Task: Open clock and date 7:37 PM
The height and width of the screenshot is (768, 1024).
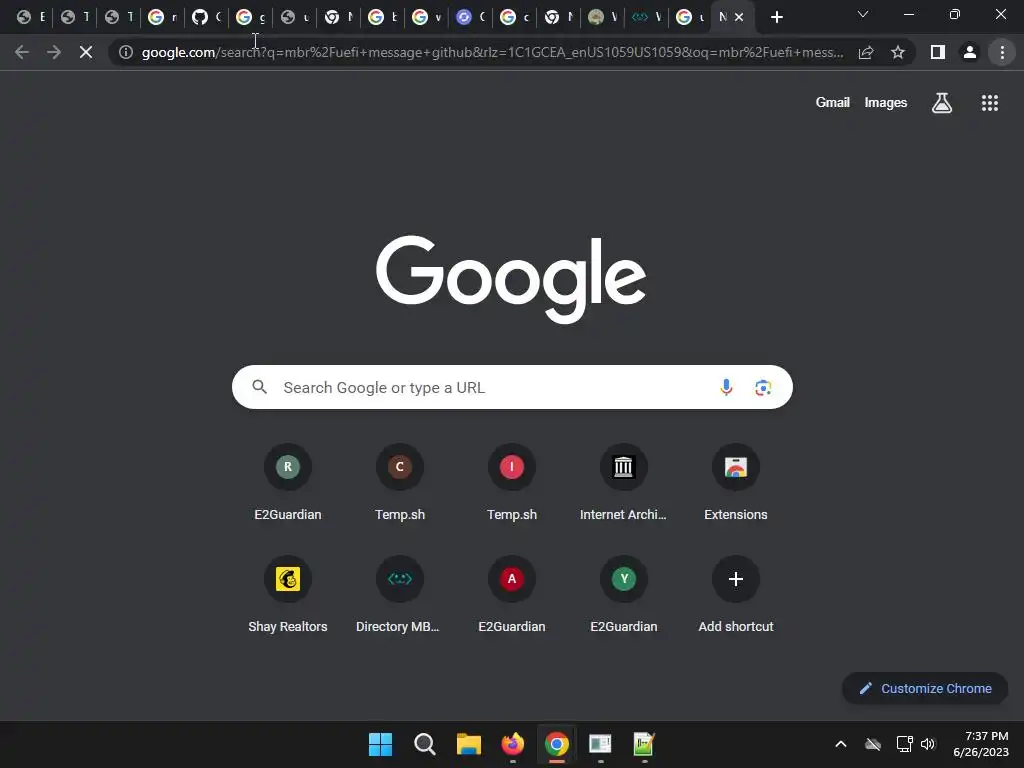Action: (981, 744)
